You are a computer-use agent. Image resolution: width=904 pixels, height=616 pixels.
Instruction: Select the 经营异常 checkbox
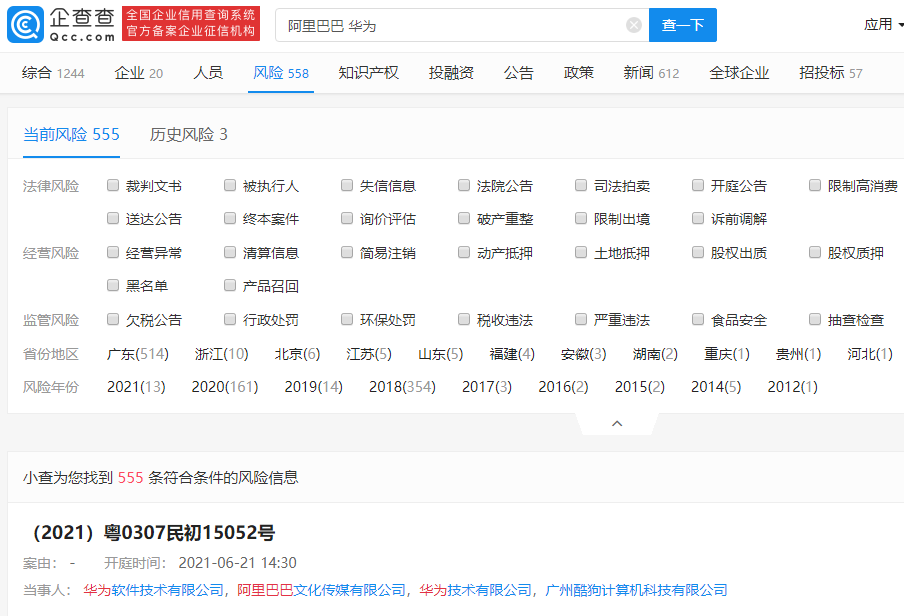[114, 253]
